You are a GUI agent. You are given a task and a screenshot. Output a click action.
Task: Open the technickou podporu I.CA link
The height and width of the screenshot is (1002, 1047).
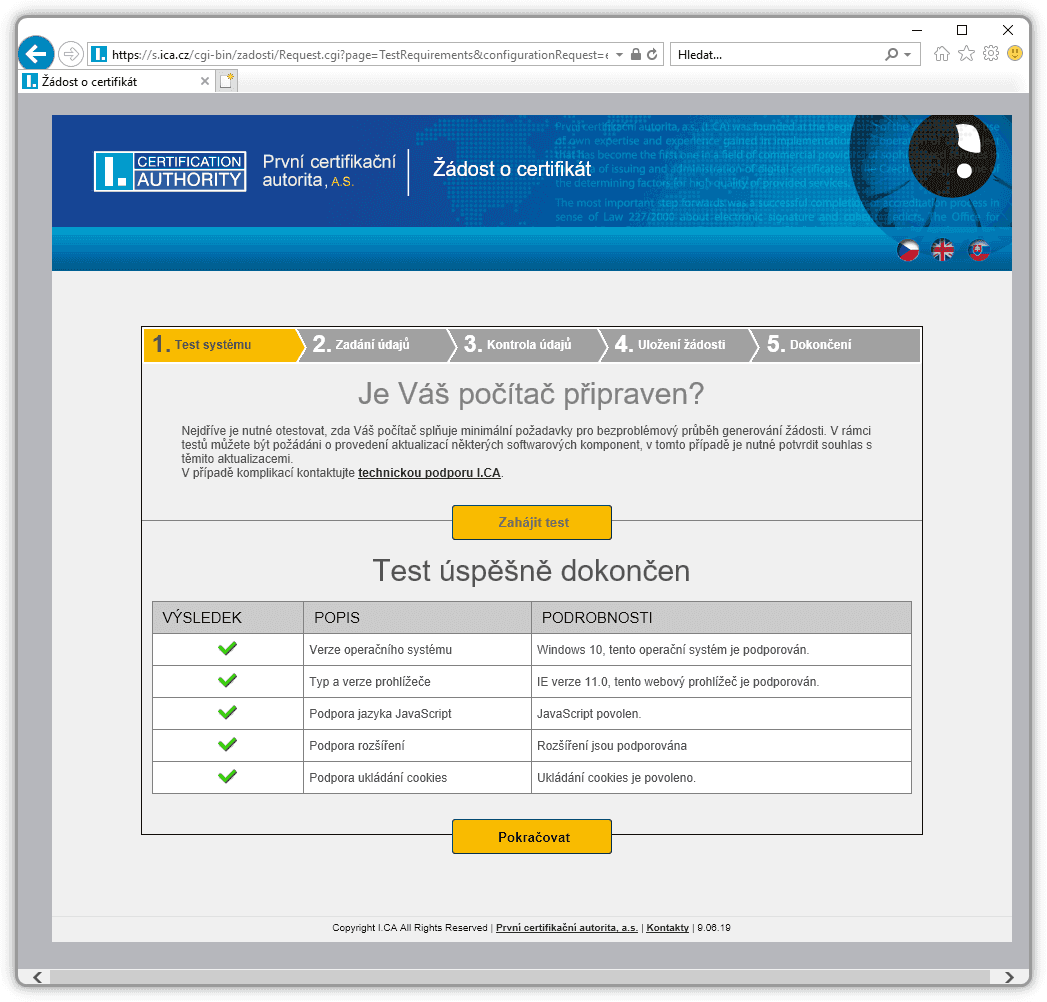pos(429,473)
